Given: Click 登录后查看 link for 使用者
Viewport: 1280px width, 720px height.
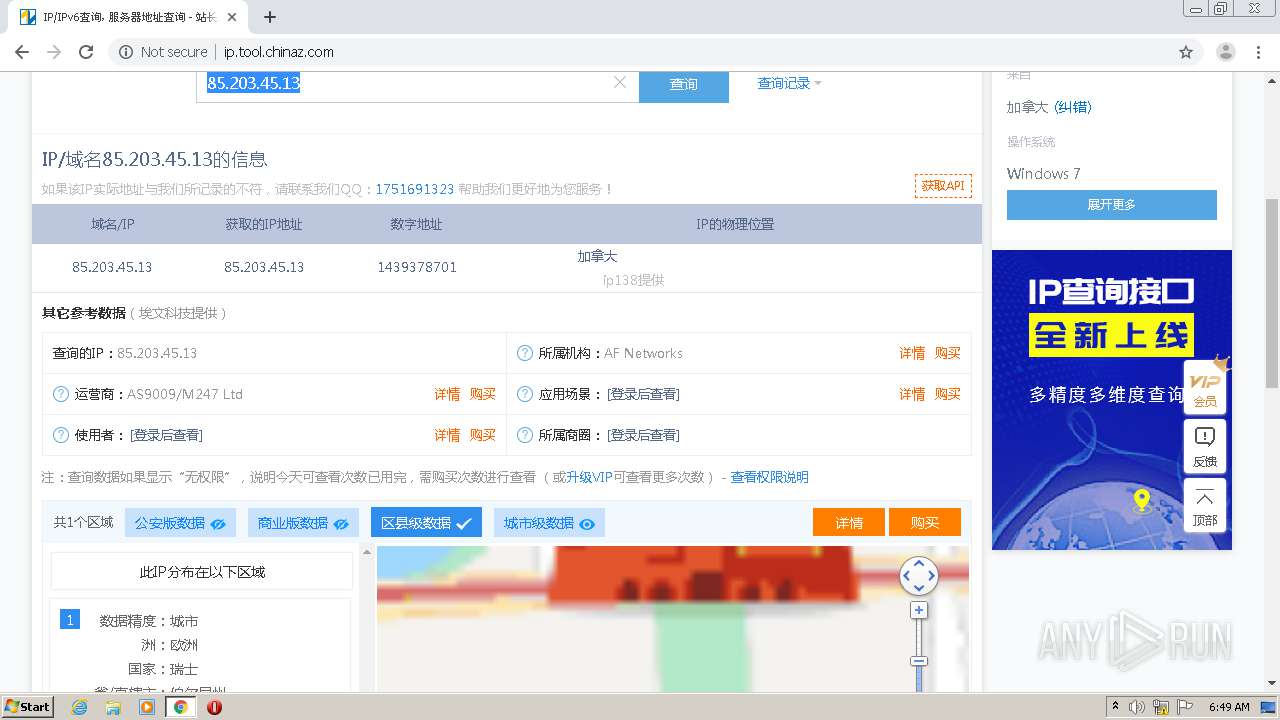Looking at the screenshot, I should point(166,435).
